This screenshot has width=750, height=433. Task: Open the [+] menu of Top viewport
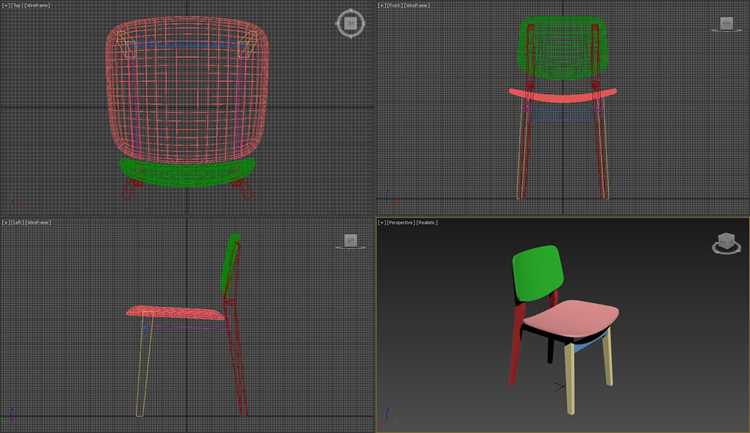coord(5,5)
